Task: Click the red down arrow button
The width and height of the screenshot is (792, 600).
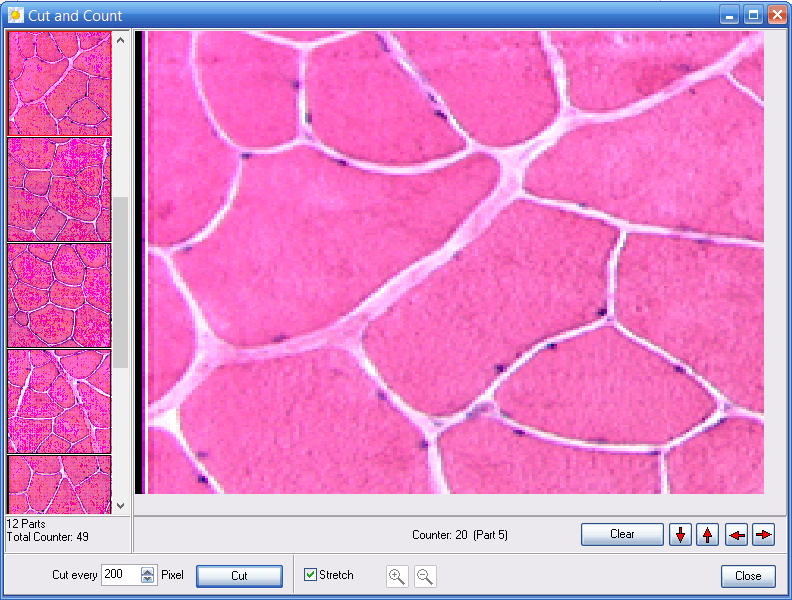Action: tap(680, 534)
